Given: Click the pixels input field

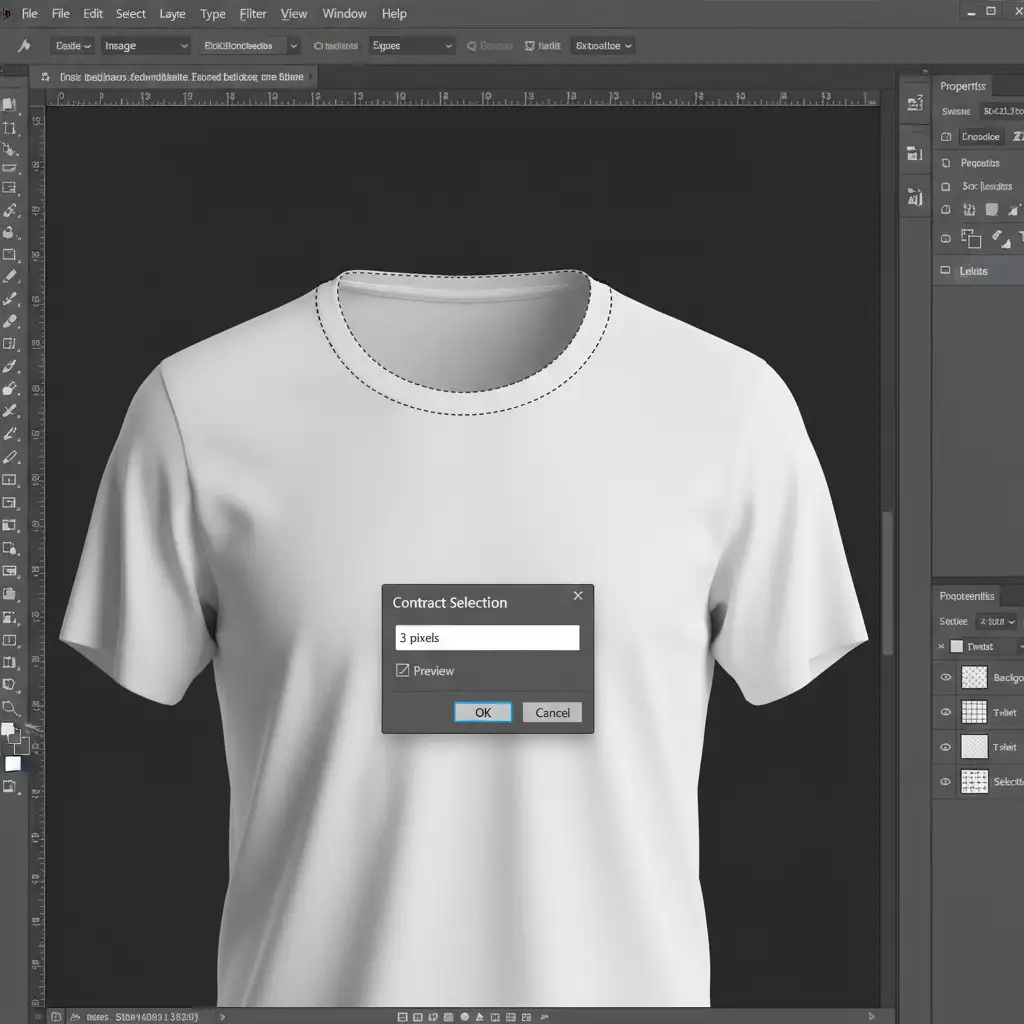Looking at the screenshot, I should [x=487, y=638].
